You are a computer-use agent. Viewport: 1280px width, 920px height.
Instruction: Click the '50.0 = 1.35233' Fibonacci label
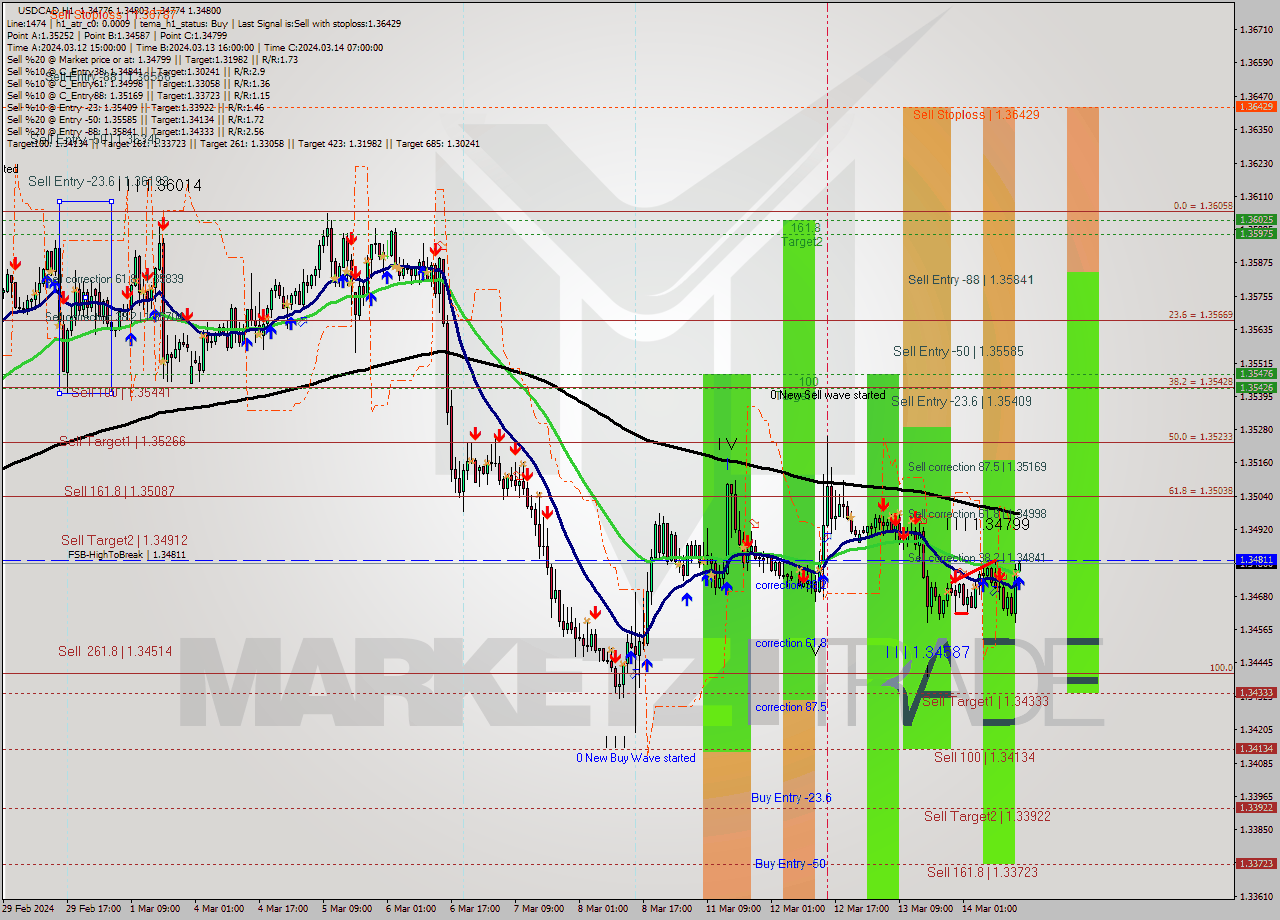(1201, 437)
